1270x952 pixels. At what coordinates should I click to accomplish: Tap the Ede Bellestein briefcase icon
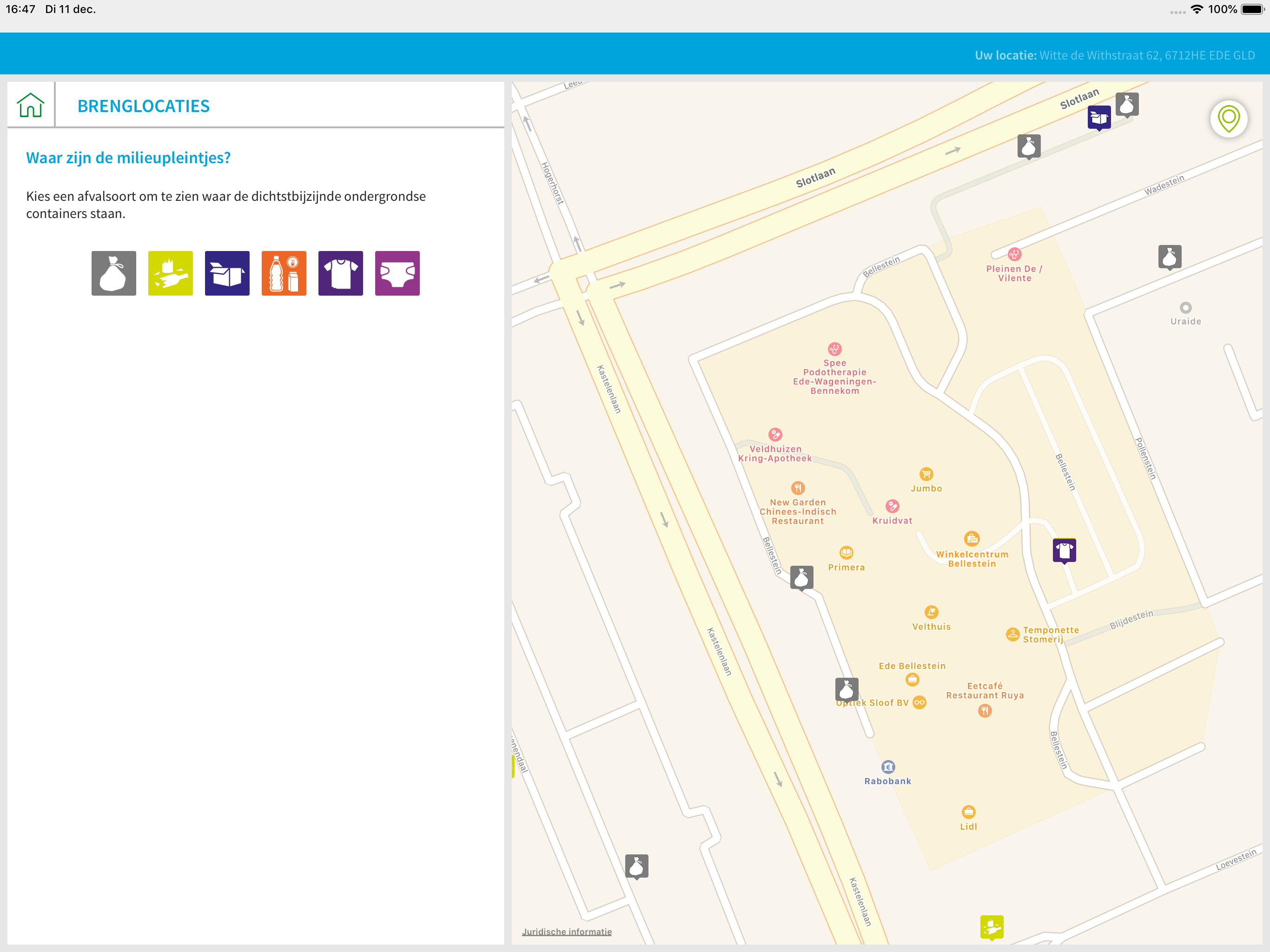pos(913,680)
